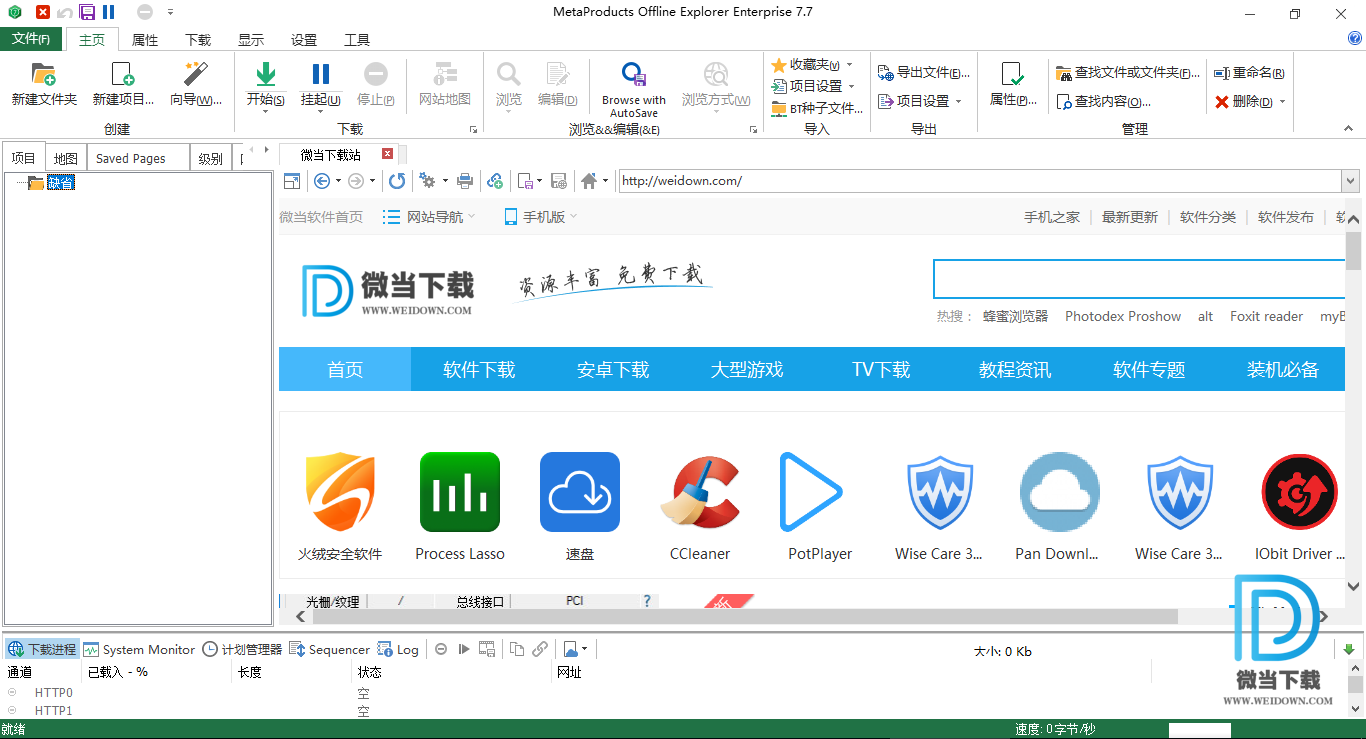1366x739 pixels.
Task: Click 最新更新 link at the page top
Action: [x=1130, y=217]
